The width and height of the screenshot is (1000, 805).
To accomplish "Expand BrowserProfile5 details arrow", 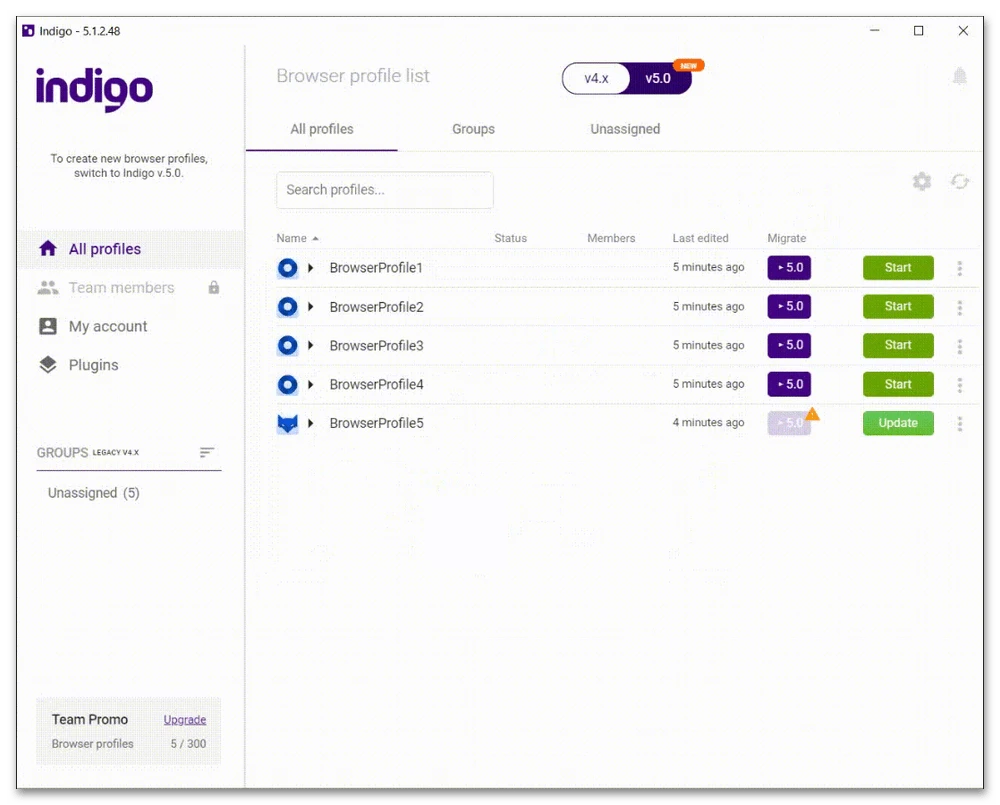I will click(311, 423).
